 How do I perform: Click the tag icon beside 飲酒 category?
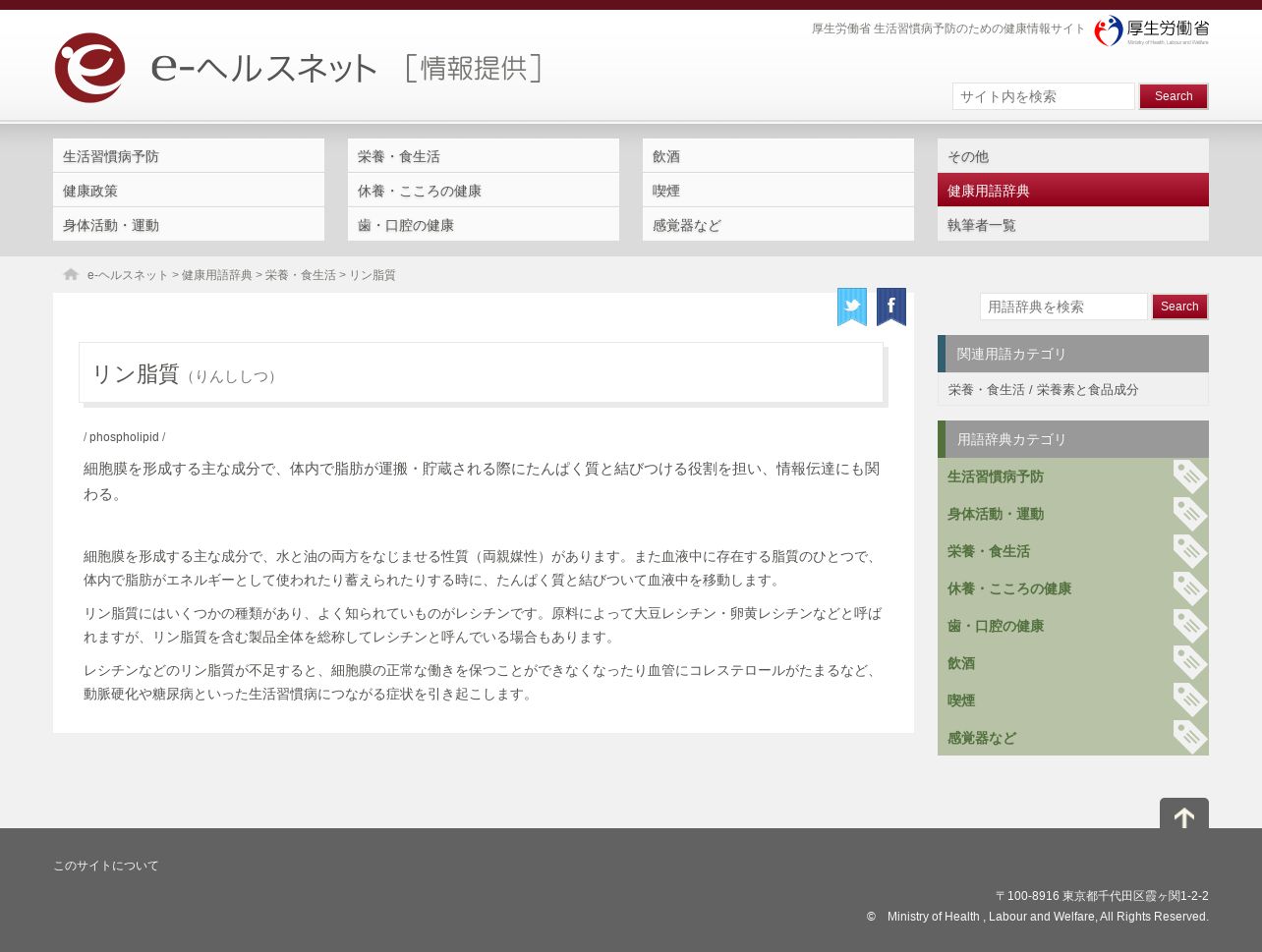click(x=1190, y=663)
